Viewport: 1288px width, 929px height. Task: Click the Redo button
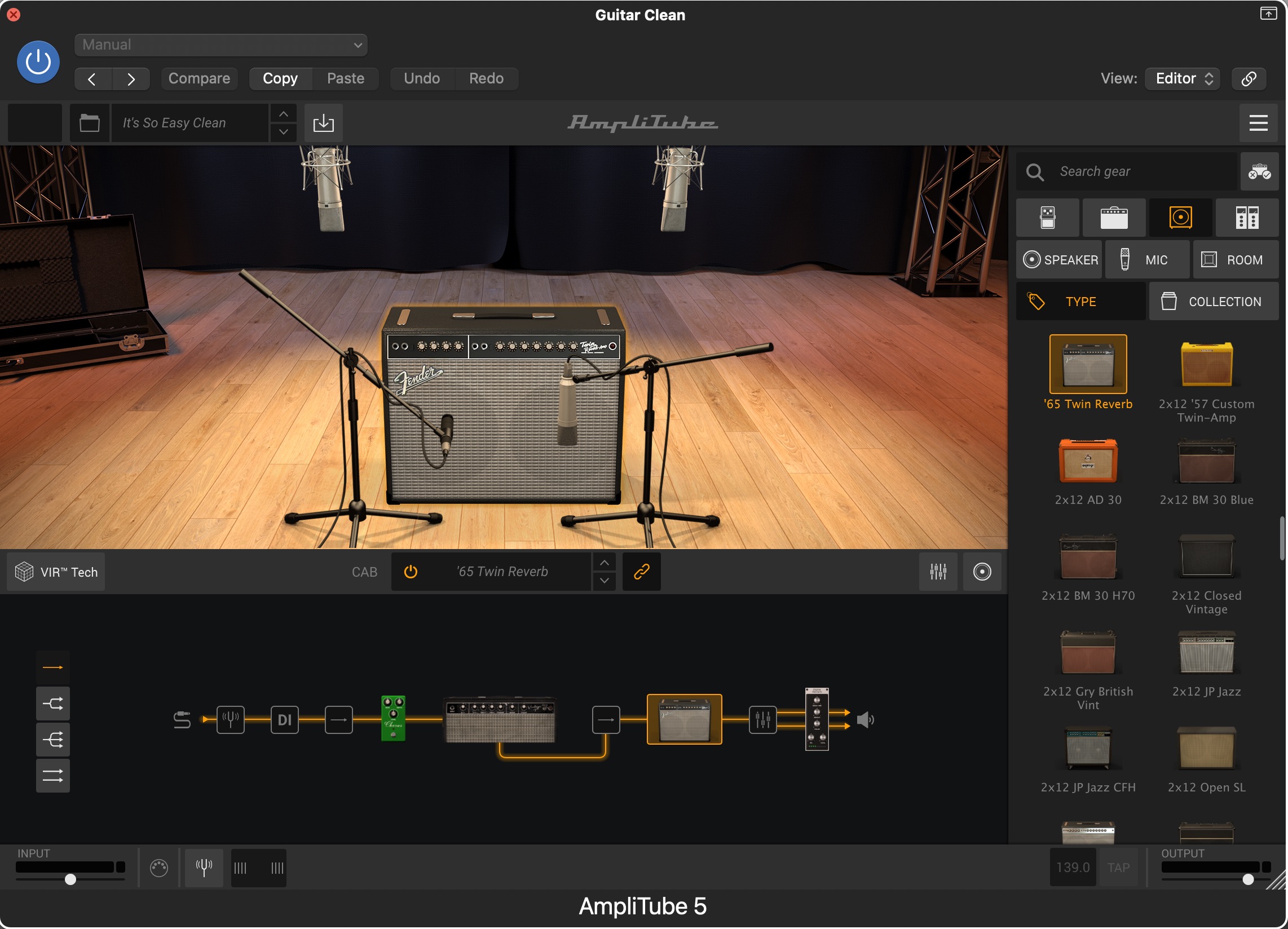[x=487, y=78]
